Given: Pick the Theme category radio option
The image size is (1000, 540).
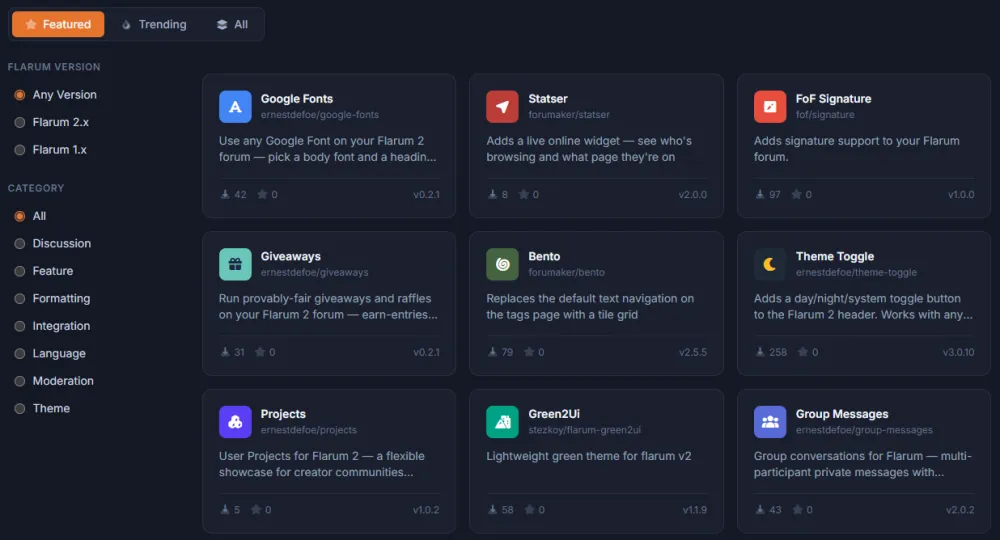Looking at the screenshot, I should (20, 409).
